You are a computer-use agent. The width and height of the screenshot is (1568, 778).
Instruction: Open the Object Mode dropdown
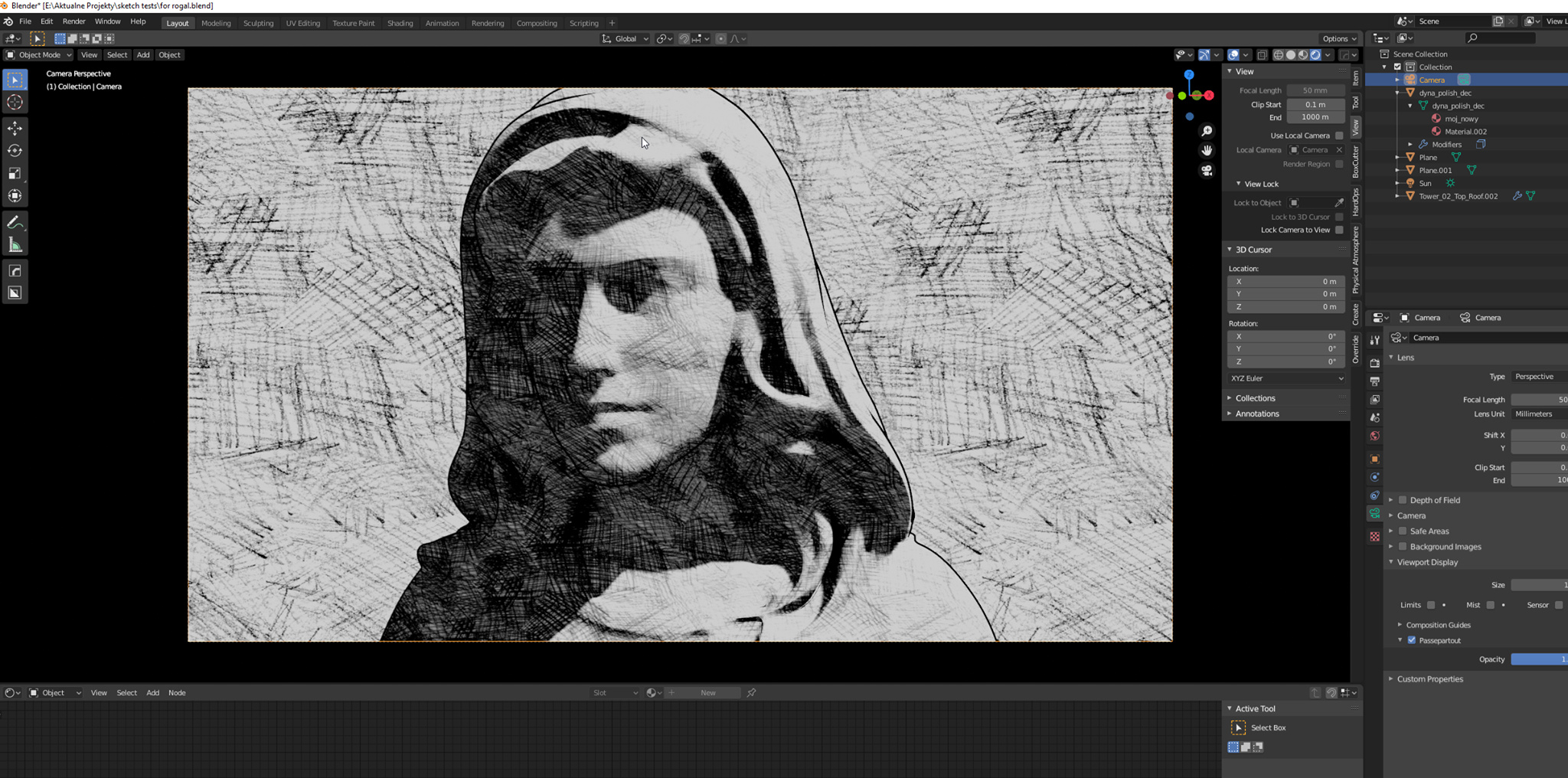pos(38,54)
